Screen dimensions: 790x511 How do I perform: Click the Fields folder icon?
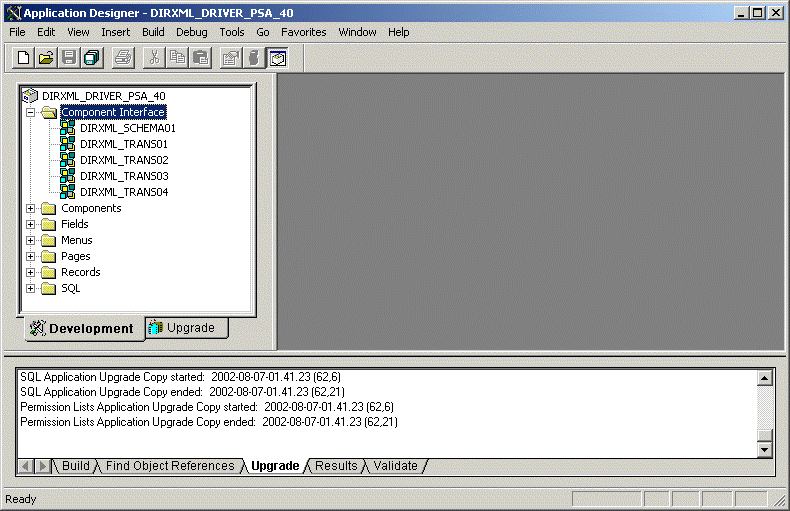coord(49,224)
